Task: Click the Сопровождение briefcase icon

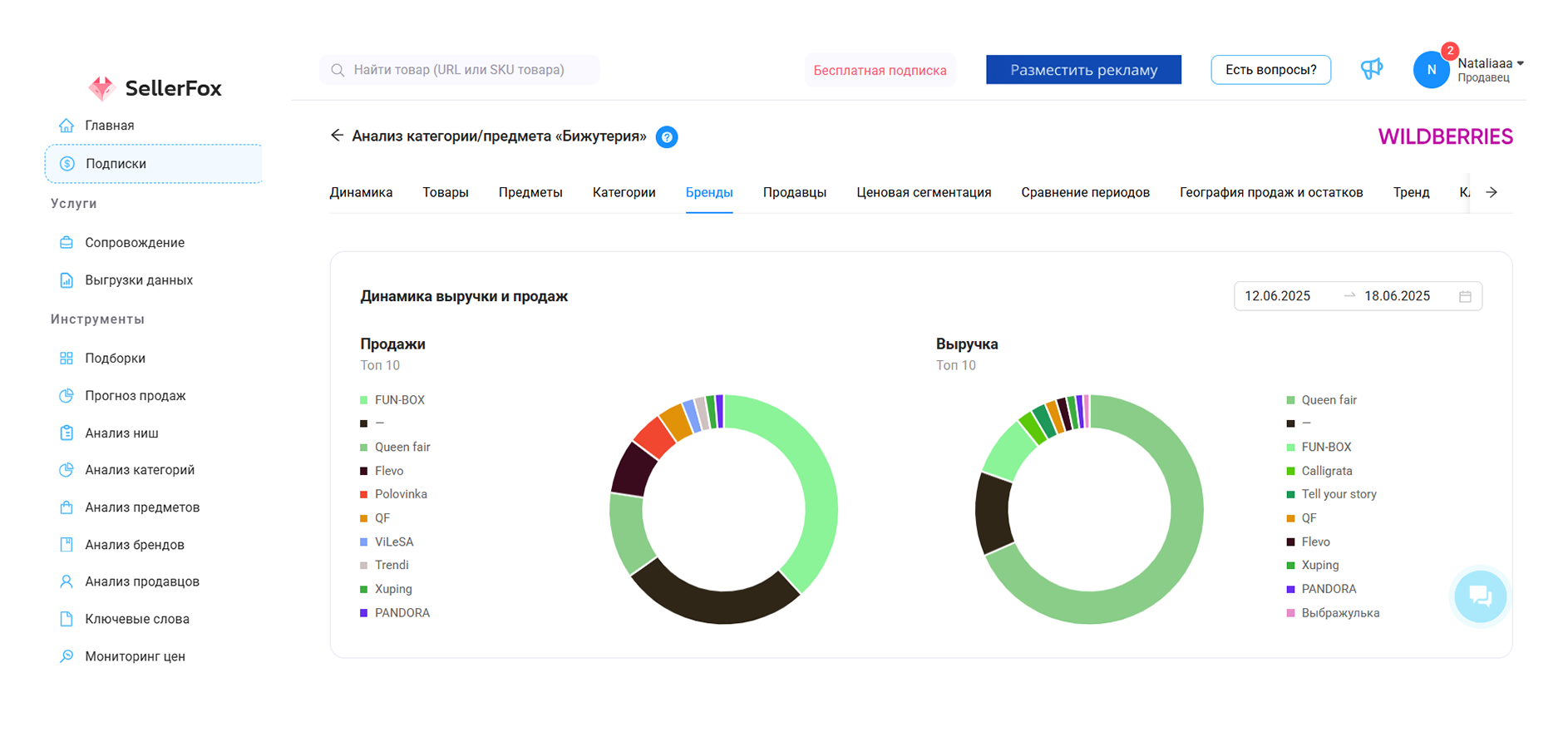Action: click(x=67, y=243)
